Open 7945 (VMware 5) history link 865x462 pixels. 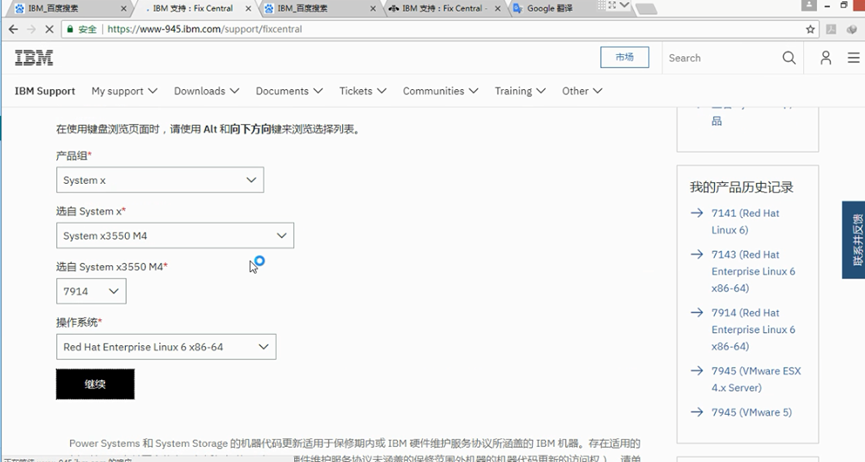751,412
